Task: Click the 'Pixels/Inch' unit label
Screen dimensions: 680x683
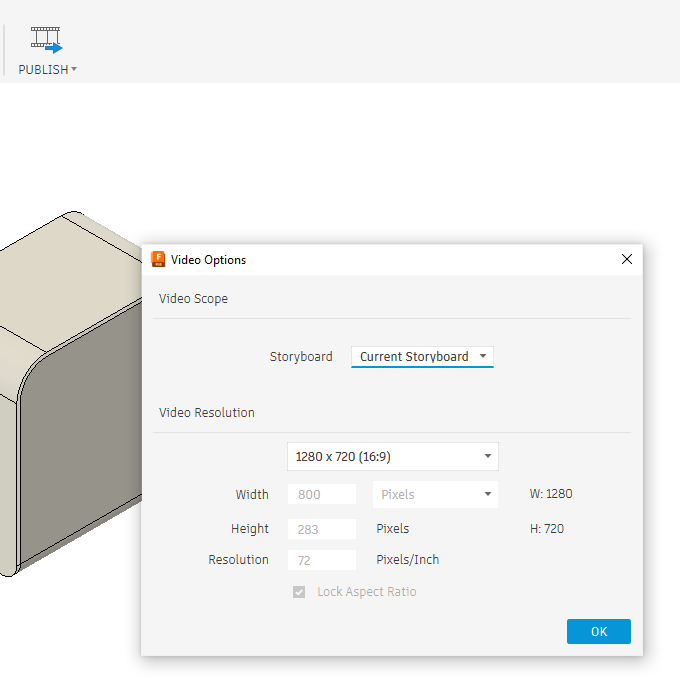Action: coord(407,560)
